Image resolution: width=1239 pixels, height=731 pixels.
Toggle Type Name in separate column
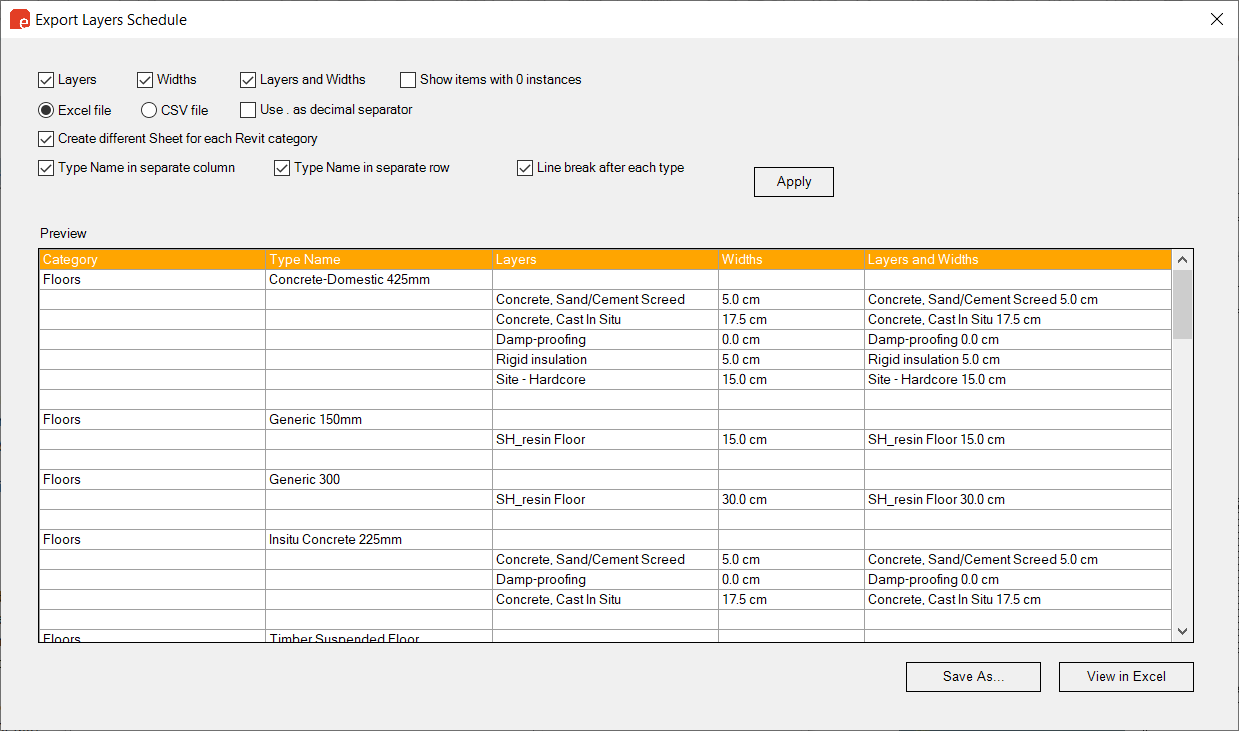coord(46,168)
